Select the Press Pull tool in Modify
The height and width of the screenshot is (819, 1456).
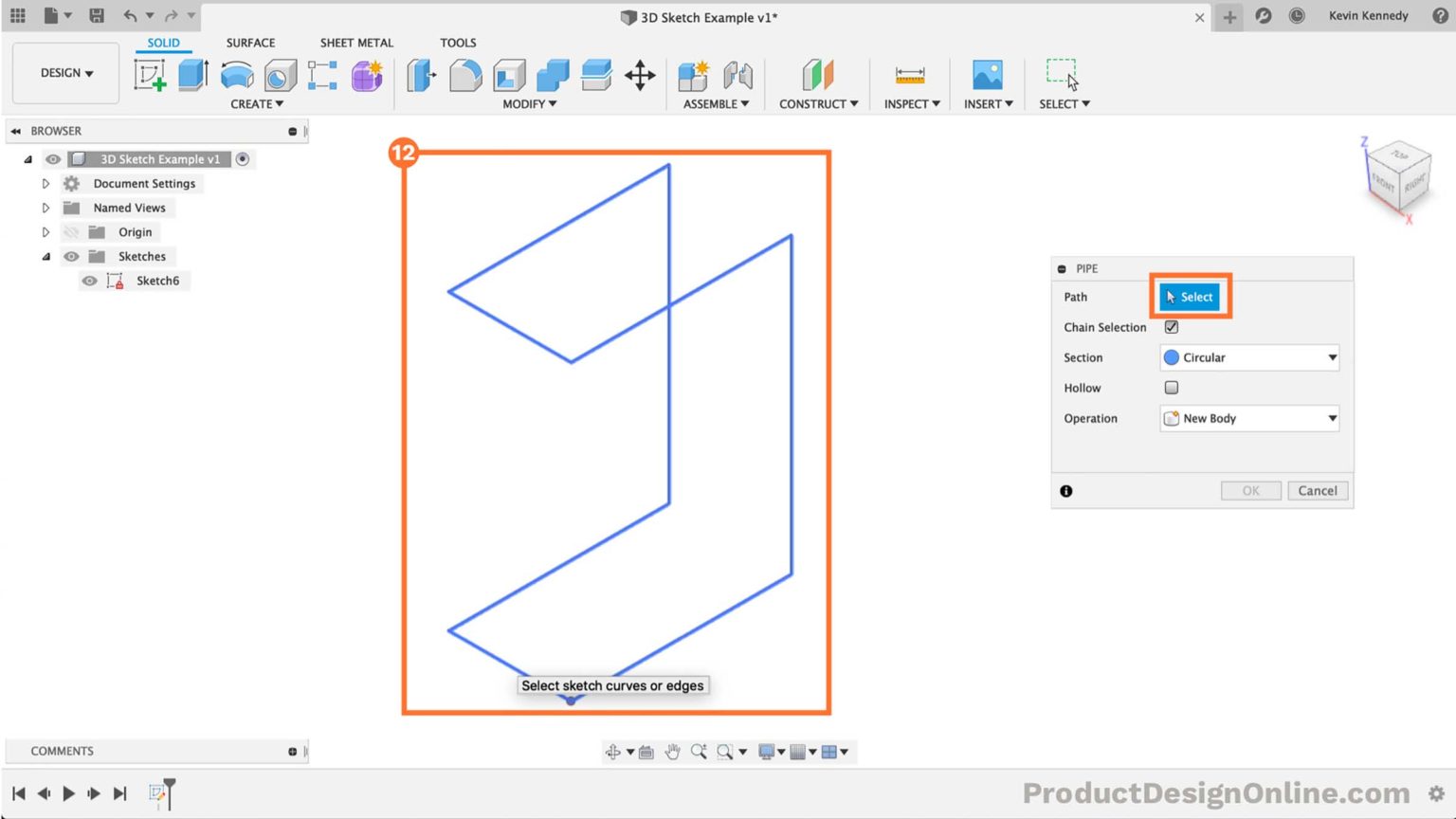tap(420, 76)
